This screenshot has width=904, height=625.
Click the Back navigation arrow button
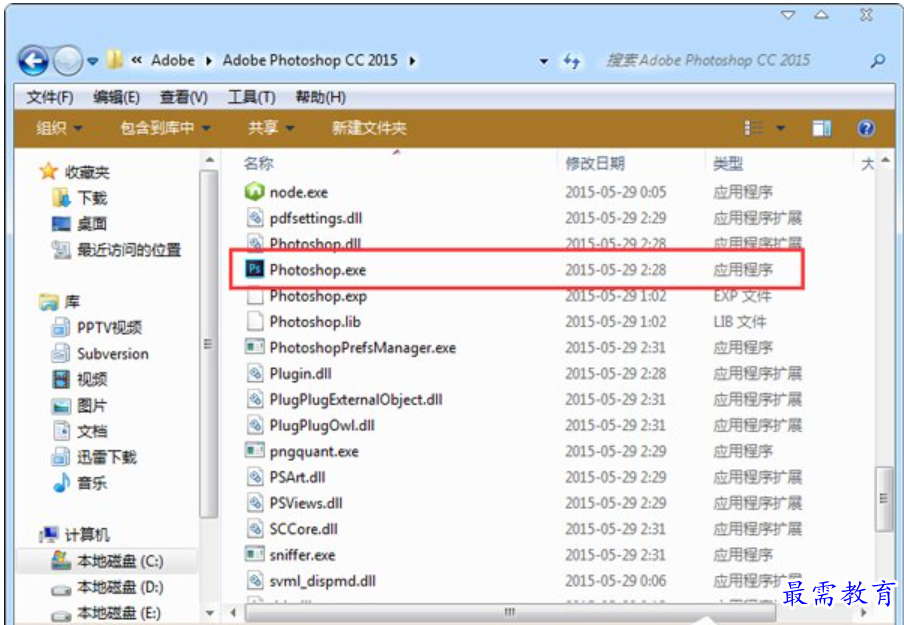point(33,61)
